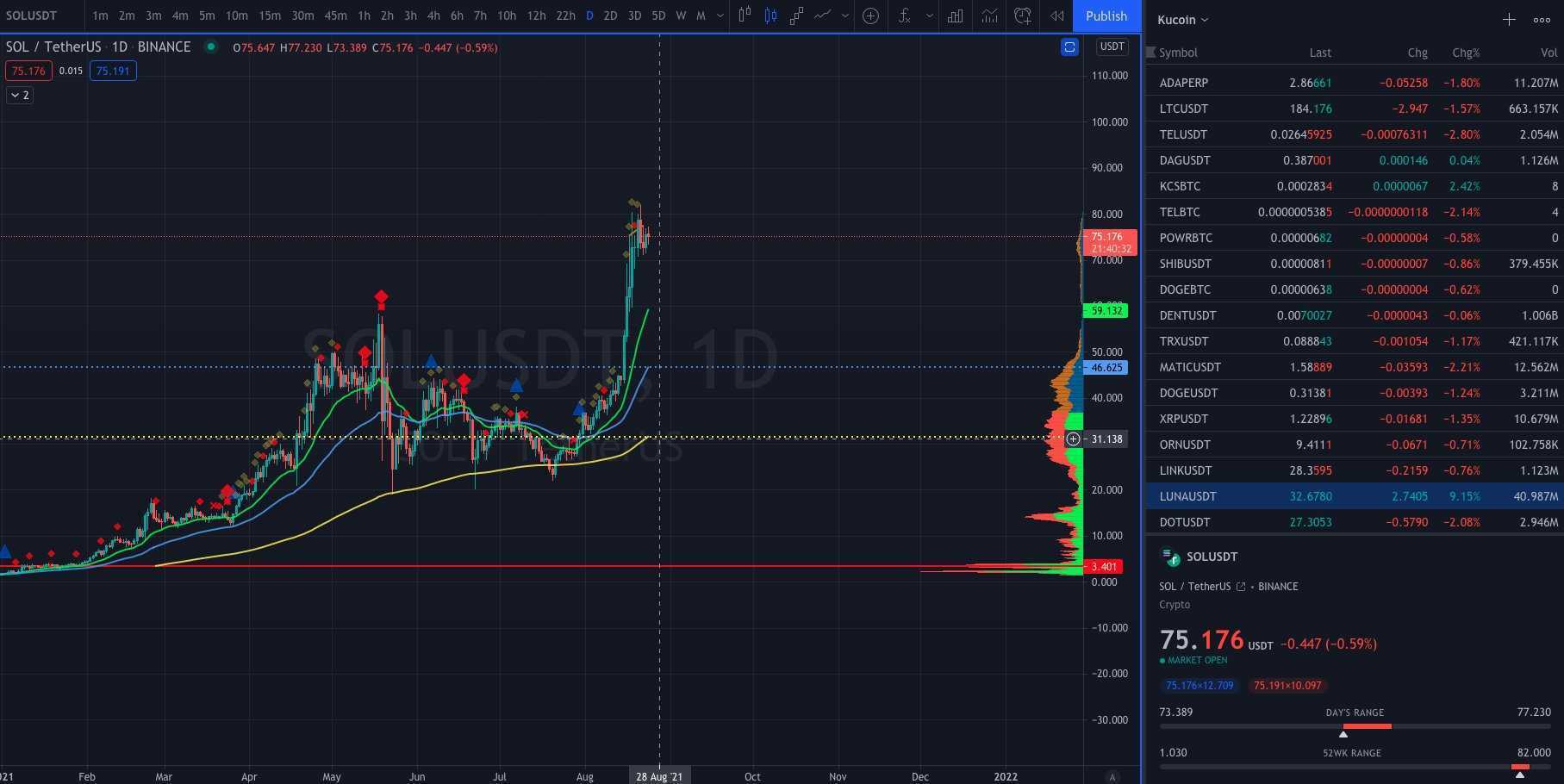
Task: Start Bar Replay with the rewind icon
Action: tap(1056, 16)
